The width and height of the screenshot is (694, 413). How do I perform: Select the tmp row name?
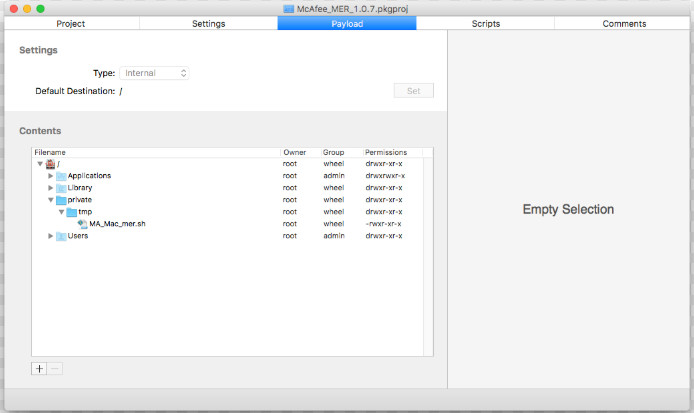click(85, 212)
